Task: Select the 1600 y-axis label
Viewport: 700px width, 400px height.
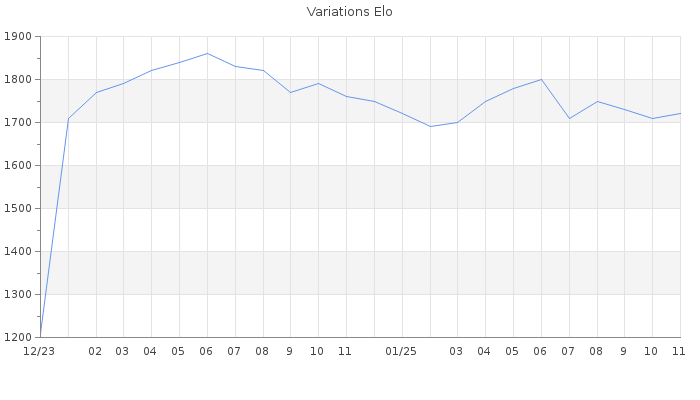Action: [x=17, y=166]
